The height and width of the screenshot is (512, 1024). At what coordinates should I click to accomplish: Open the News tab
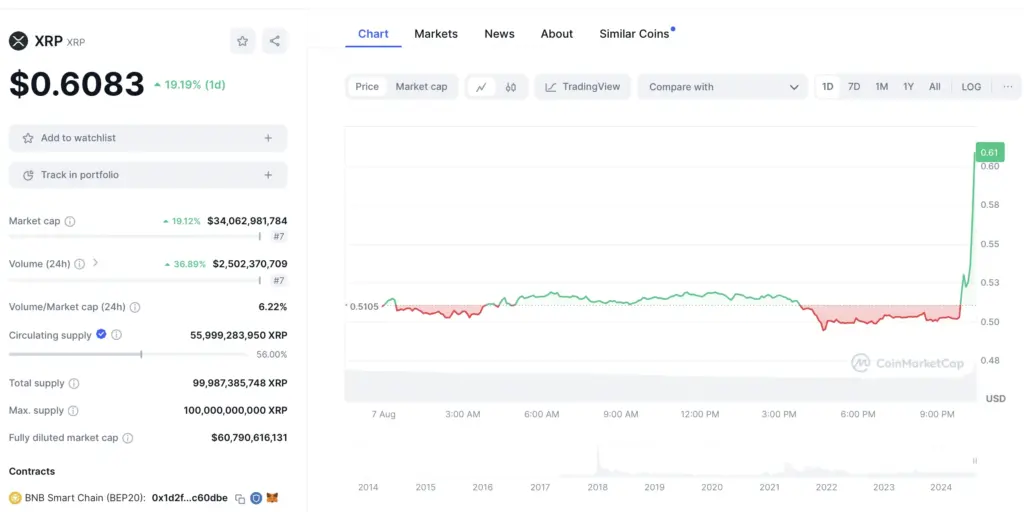click(500, 34)
